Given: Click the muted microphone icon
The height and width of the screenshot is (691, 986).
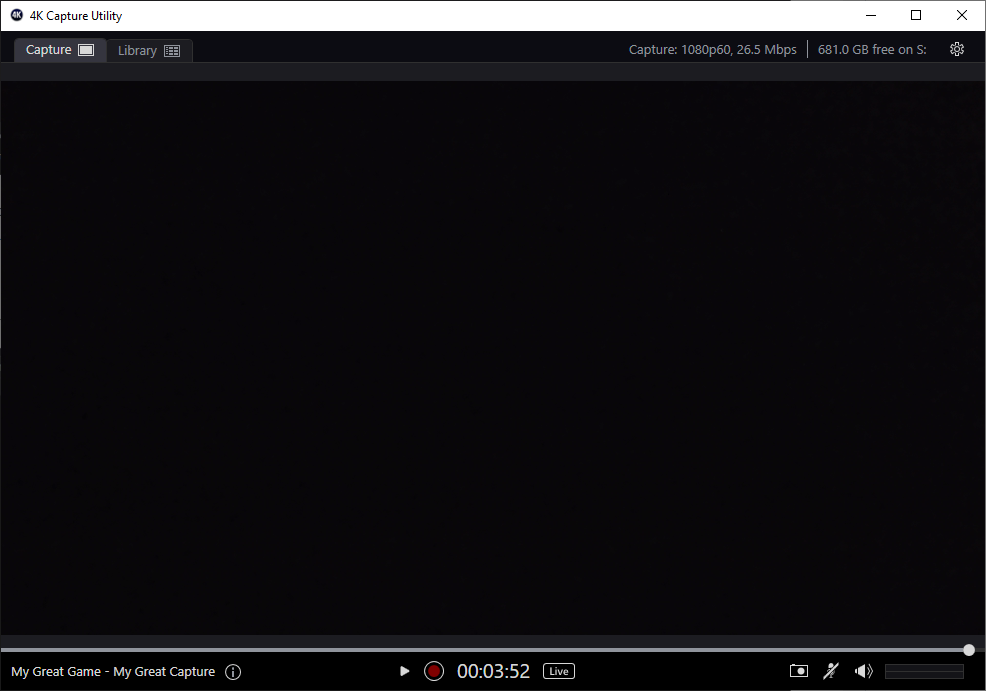Looking at the screenshot, I should tap(831, 671).
